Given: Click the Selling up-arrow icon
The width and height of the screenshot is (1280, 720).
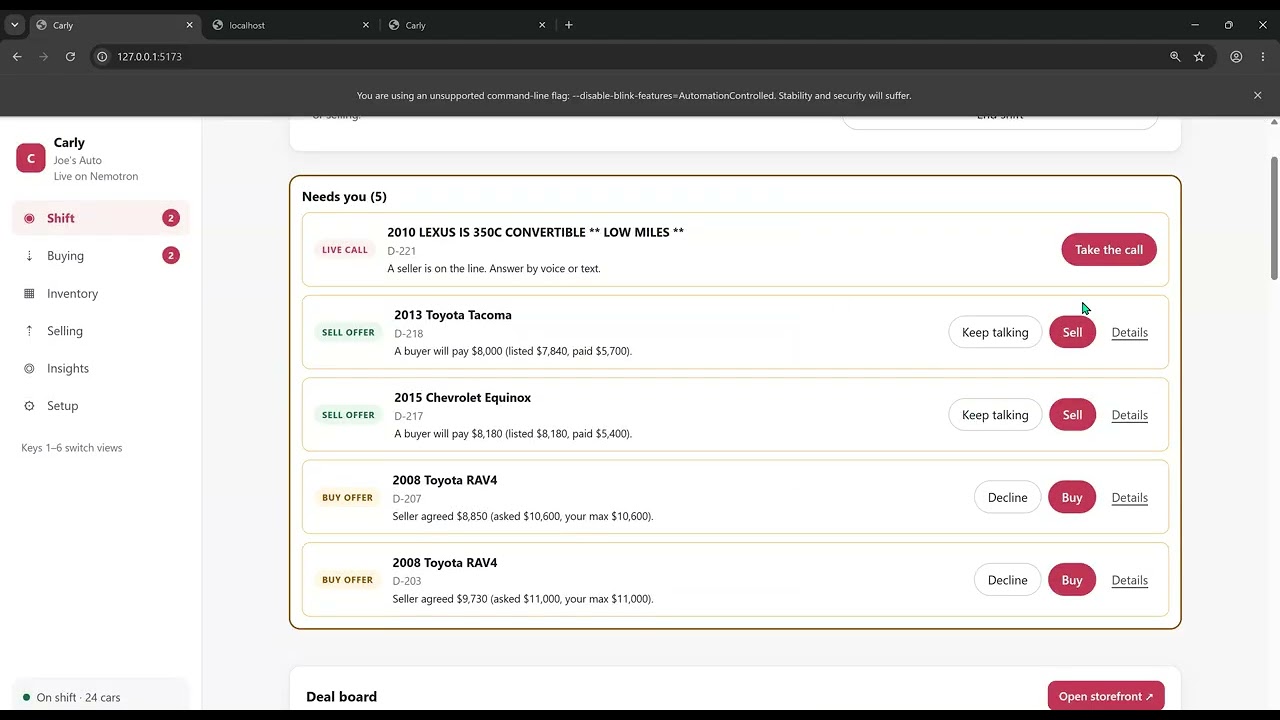Looking at the screenshot, I should coord(29,331).
